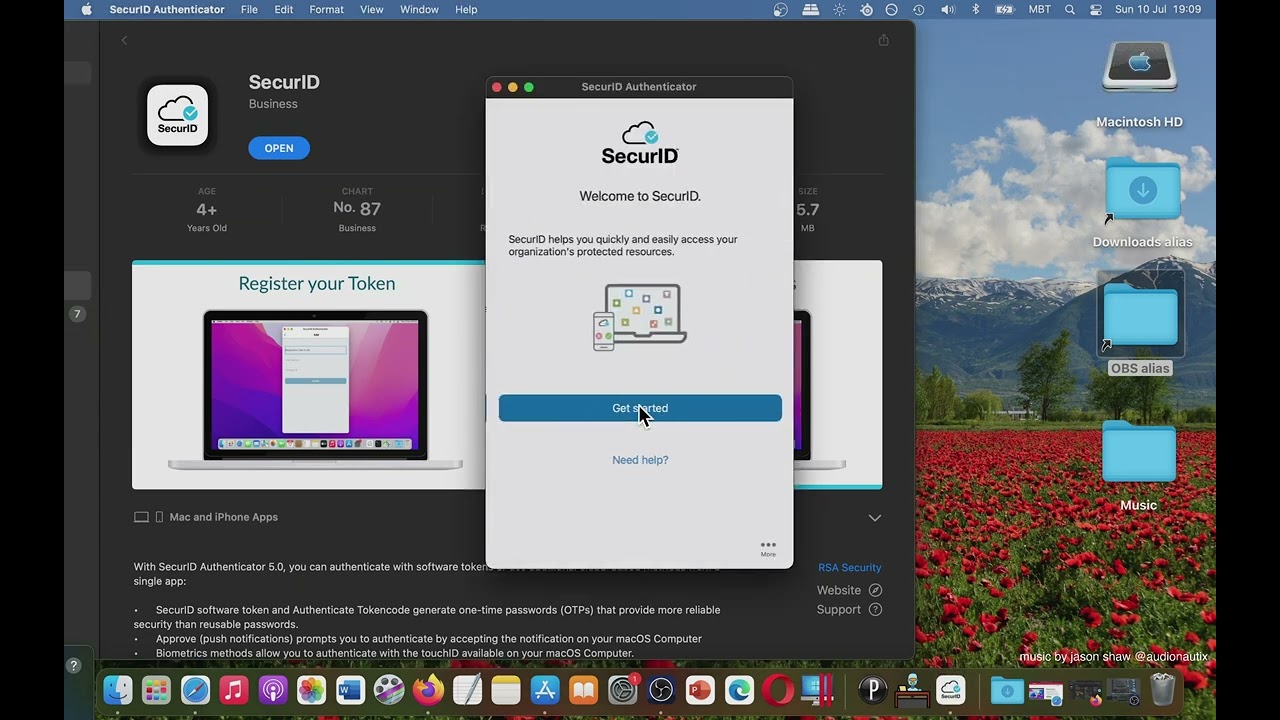View Register your Token screenshot
Image resolution: width=1280 pixels, height=720 pixels.
309,375
